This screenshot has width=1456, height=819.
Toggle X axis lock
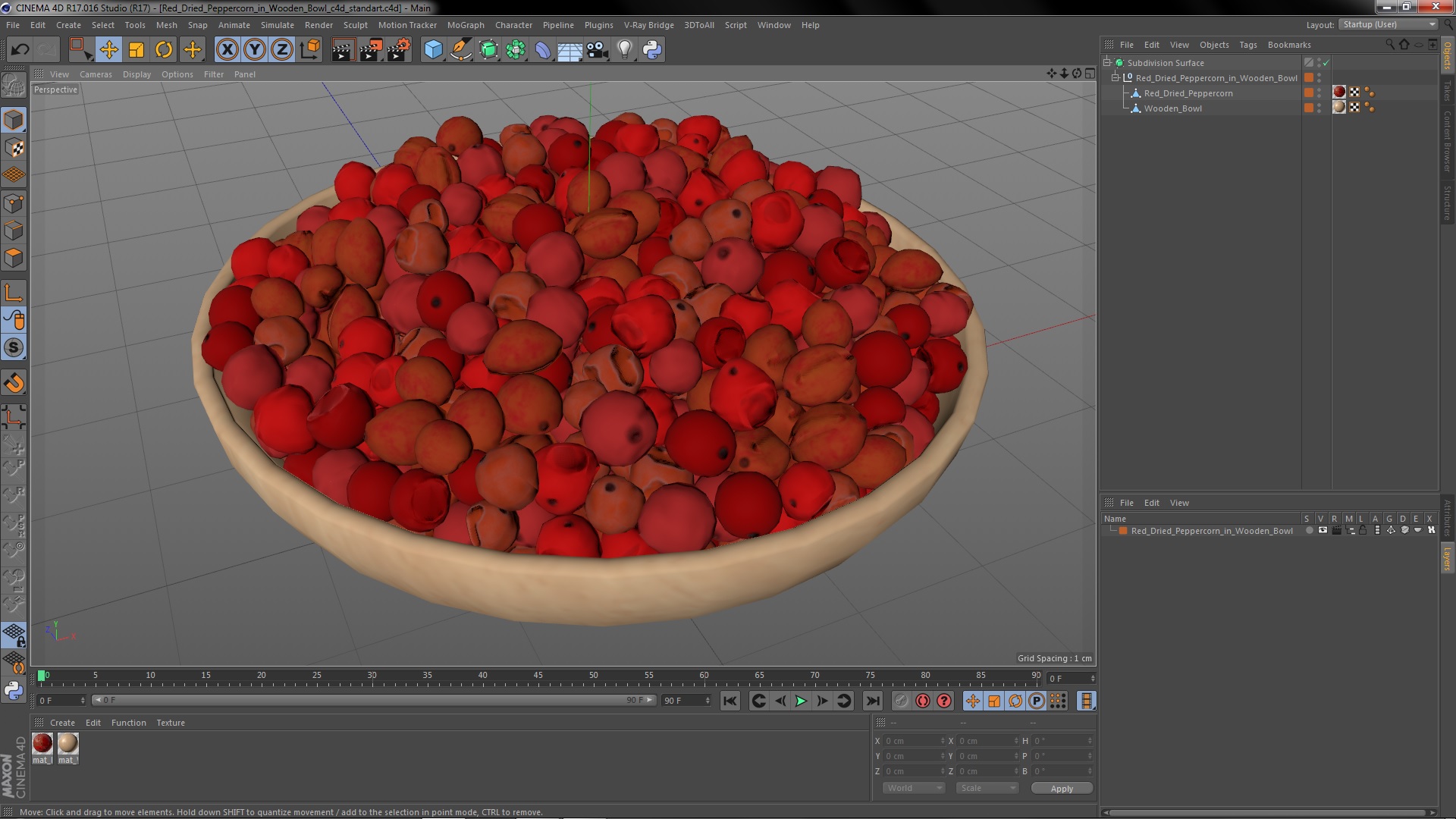click(227, 50)
